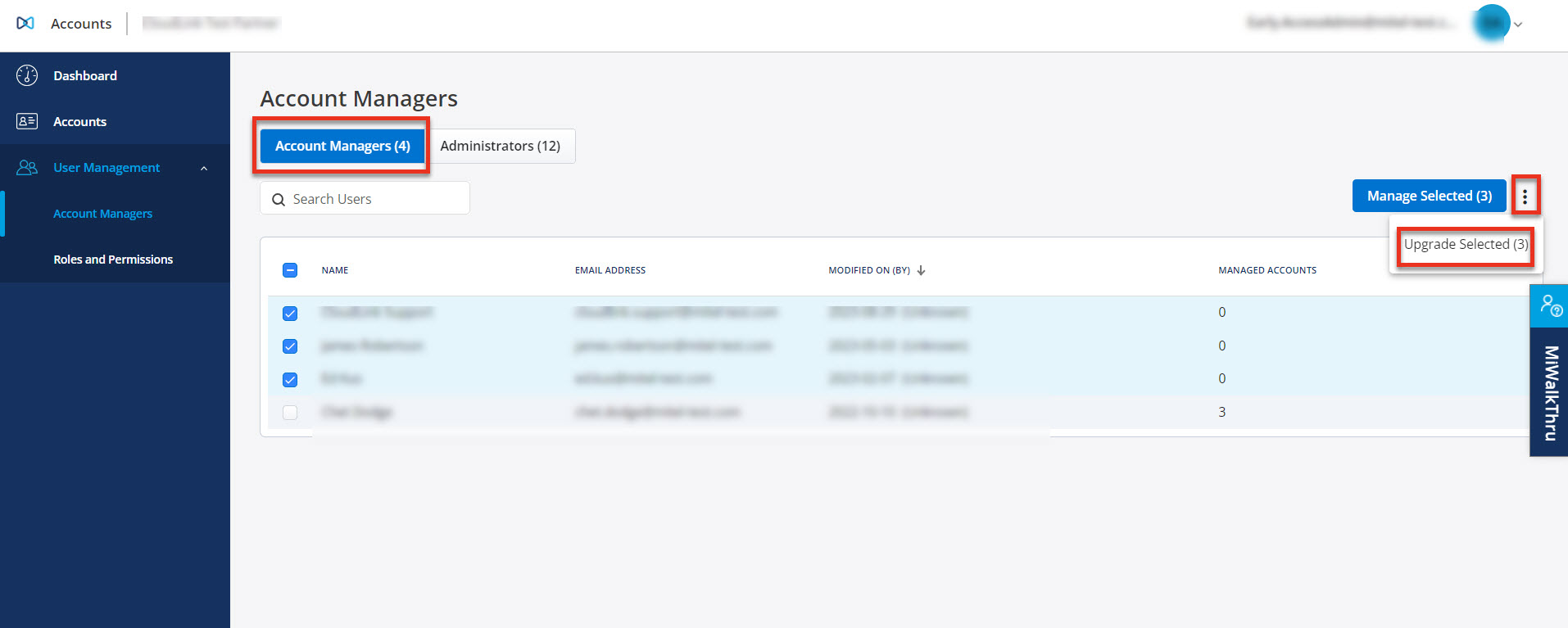Toggle the select-all checkbox in table header
The height and width of the screenshot is (628, 1568).
(x=290, y=270)
